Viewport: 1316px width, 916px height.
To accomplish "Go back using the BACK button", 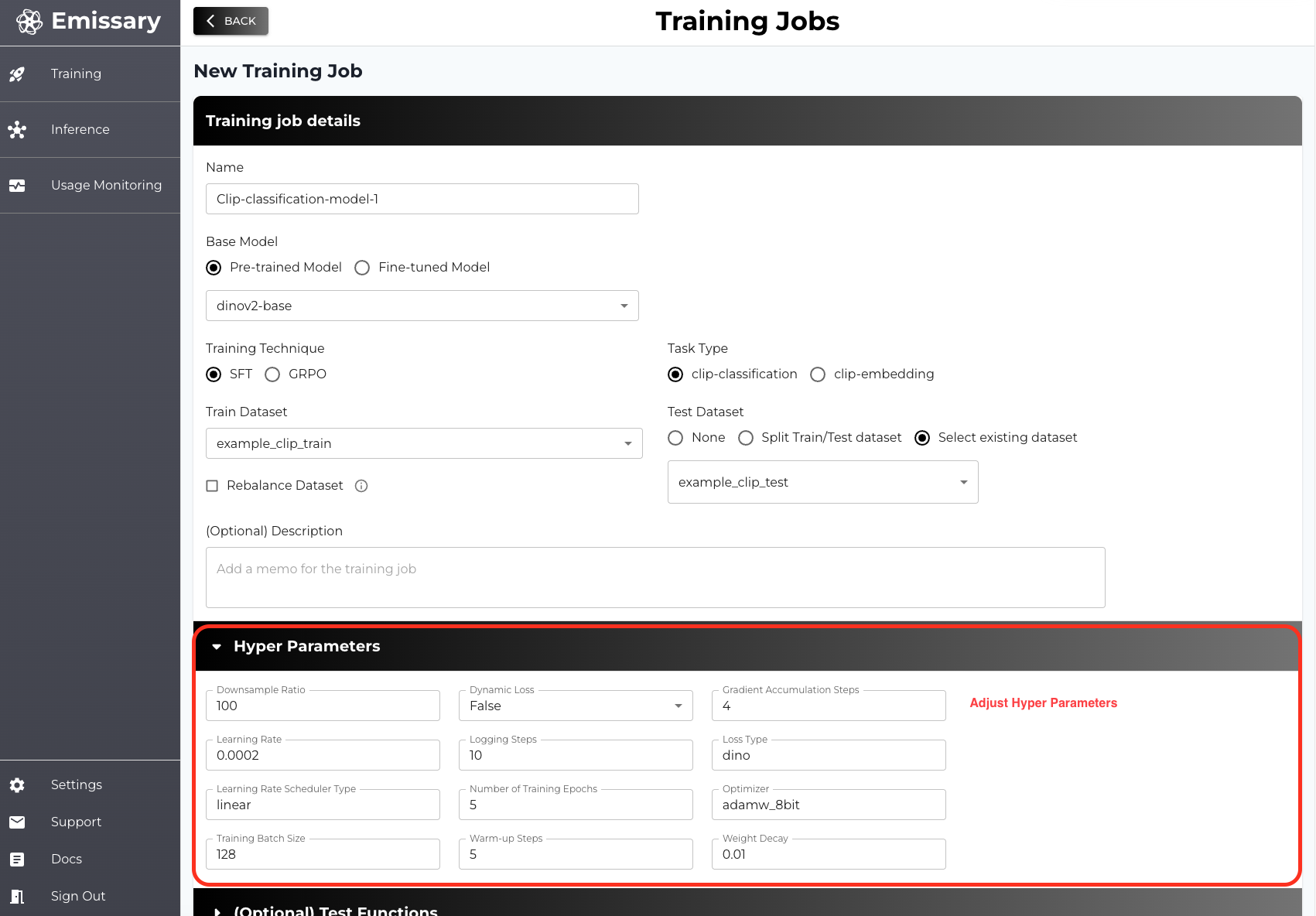I will coord(231,21).
